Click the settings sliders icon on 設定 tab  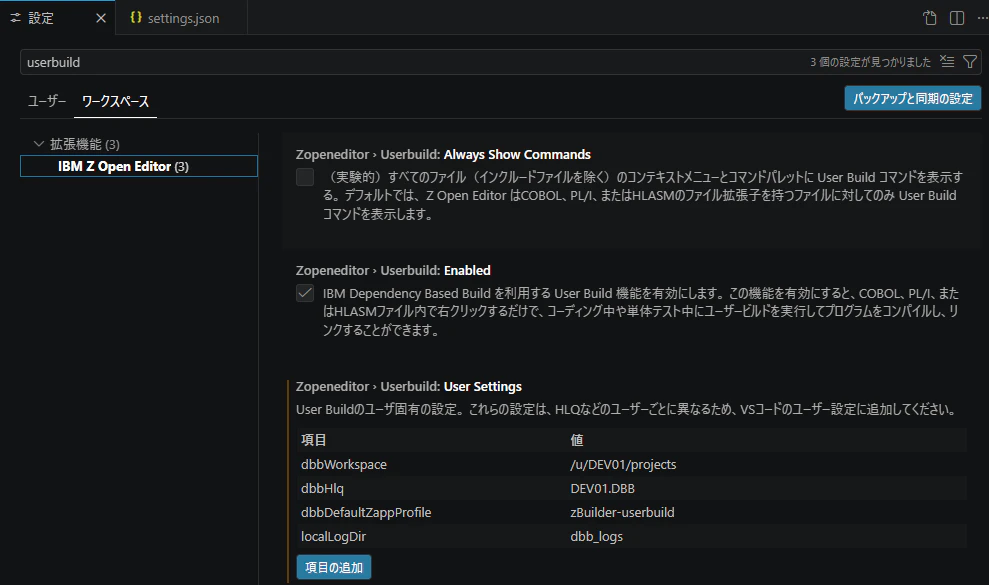[15, 18]
